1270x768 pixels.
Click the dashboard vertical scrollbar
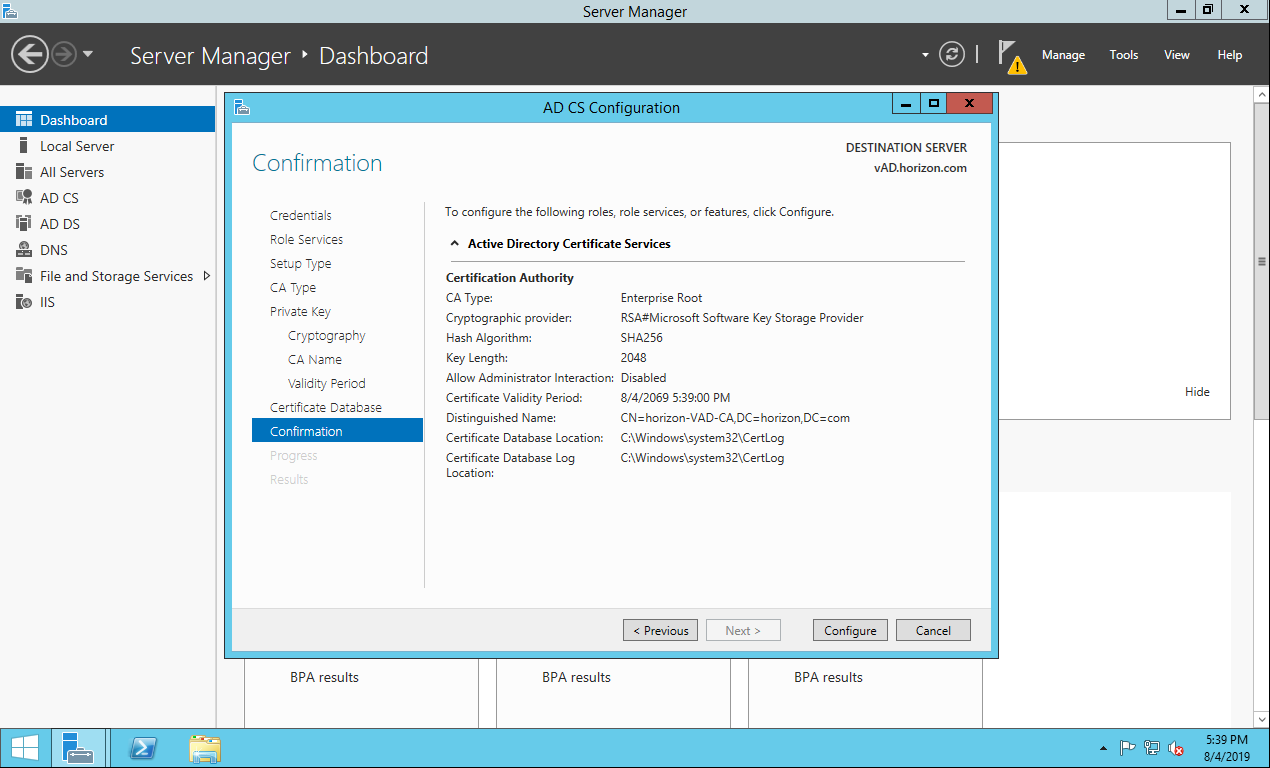pos(1261,262)
